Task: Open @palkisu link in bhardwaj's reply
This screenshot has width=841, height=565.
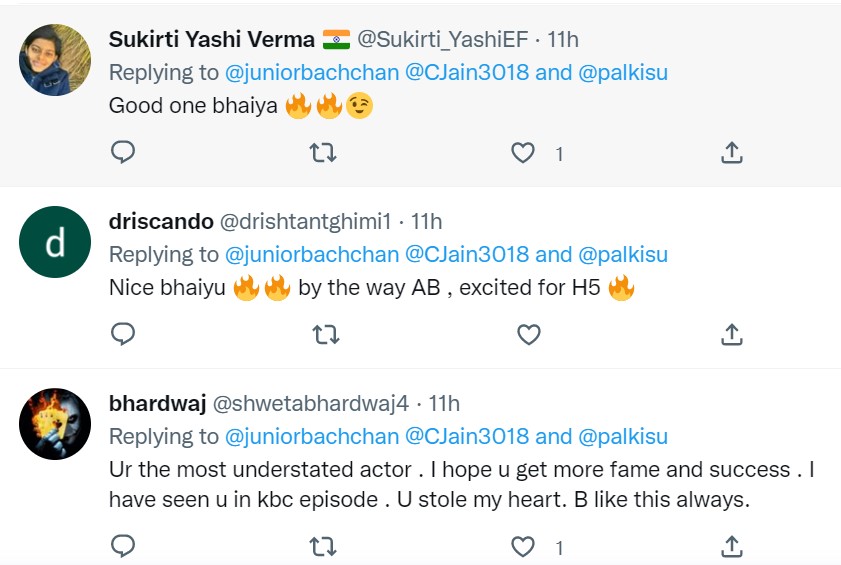Action: coord(623,437)
